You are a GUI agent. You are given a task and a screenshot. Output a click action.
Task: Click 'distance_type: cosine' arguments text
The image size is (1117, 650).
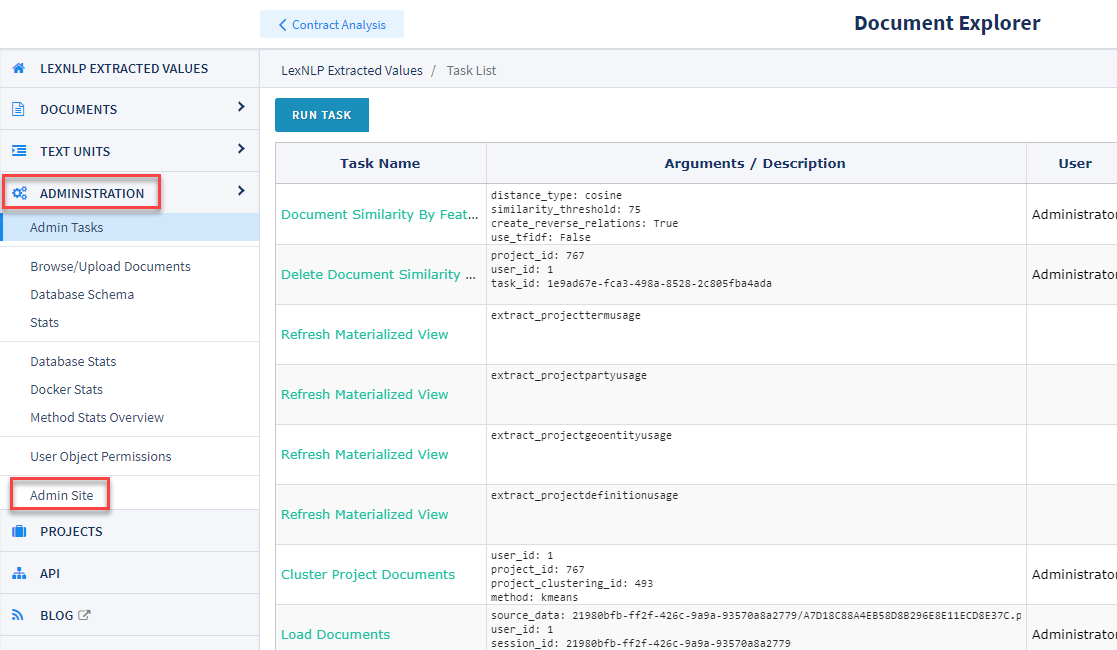pos(556,195)
